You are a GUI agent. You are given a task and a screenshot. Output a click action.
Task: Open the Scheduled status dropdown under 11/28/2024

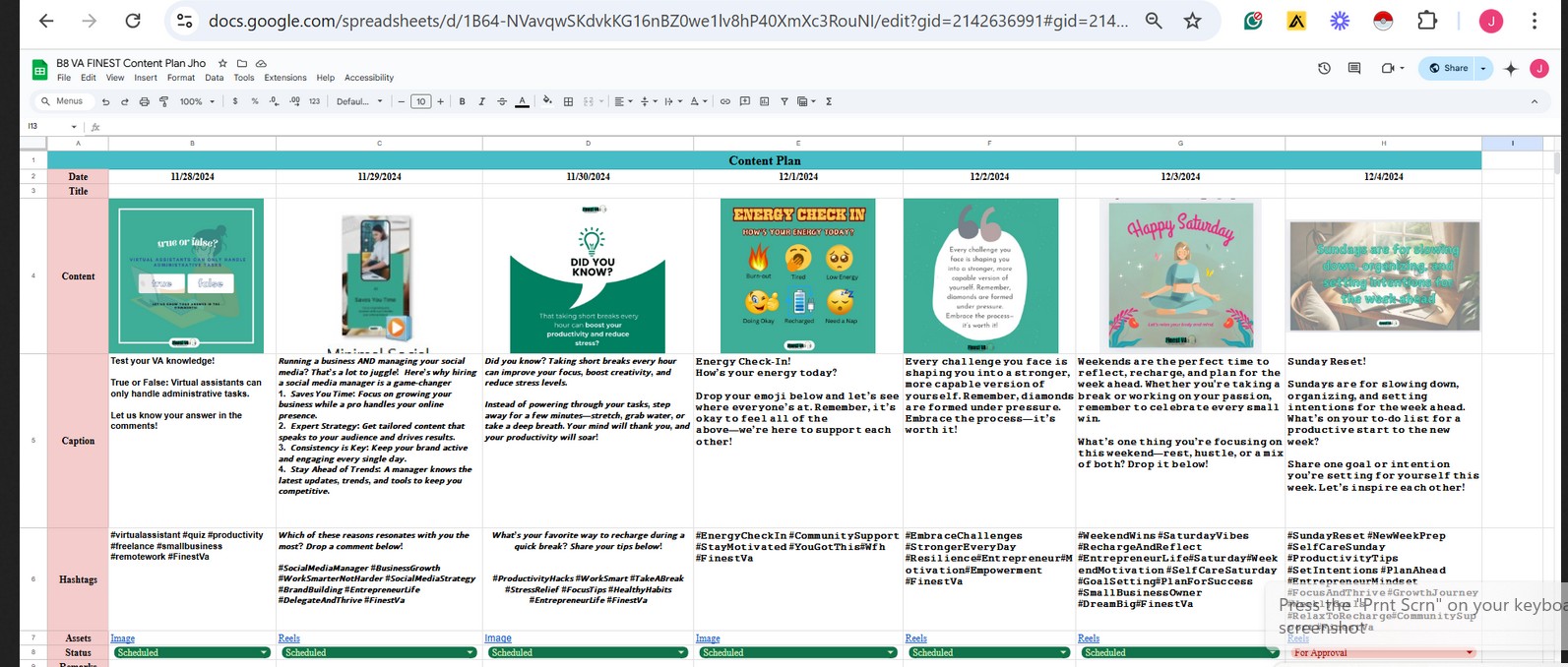[x=192, y=652]
